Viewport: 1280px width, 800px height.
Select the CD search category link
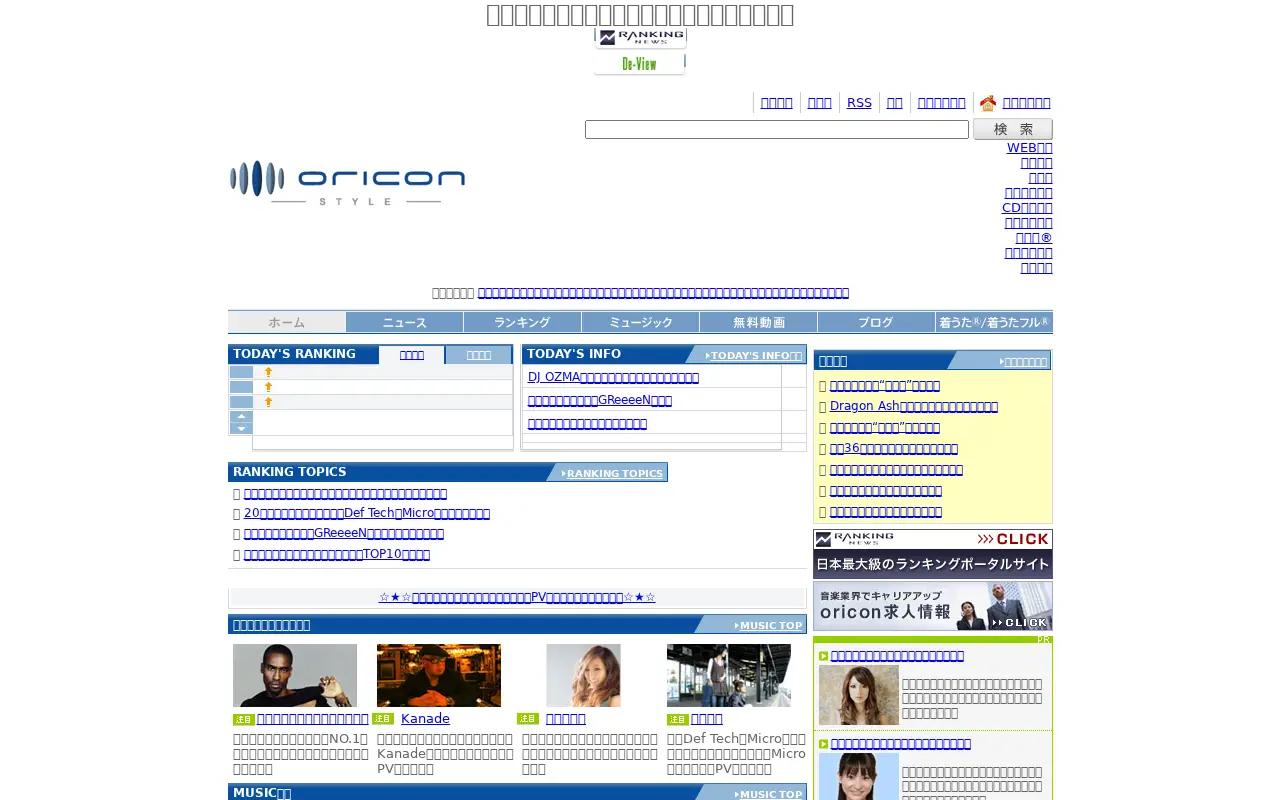coord(1027,208)
